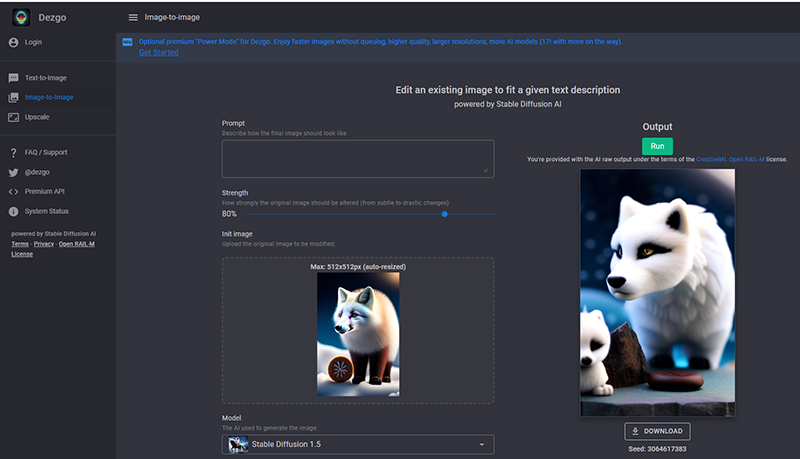This screenshot has width=800, height=459.
Task: Click the Premium API code icon
Action: tap(14, 192)
